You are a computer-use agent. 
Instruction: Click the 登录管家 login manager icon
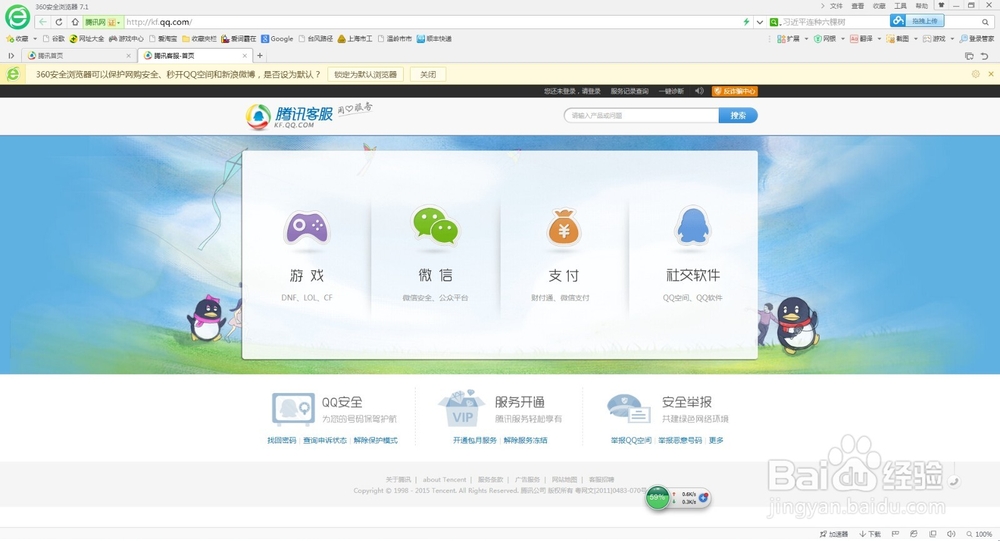pyautogui.click(x=976, y=39)
